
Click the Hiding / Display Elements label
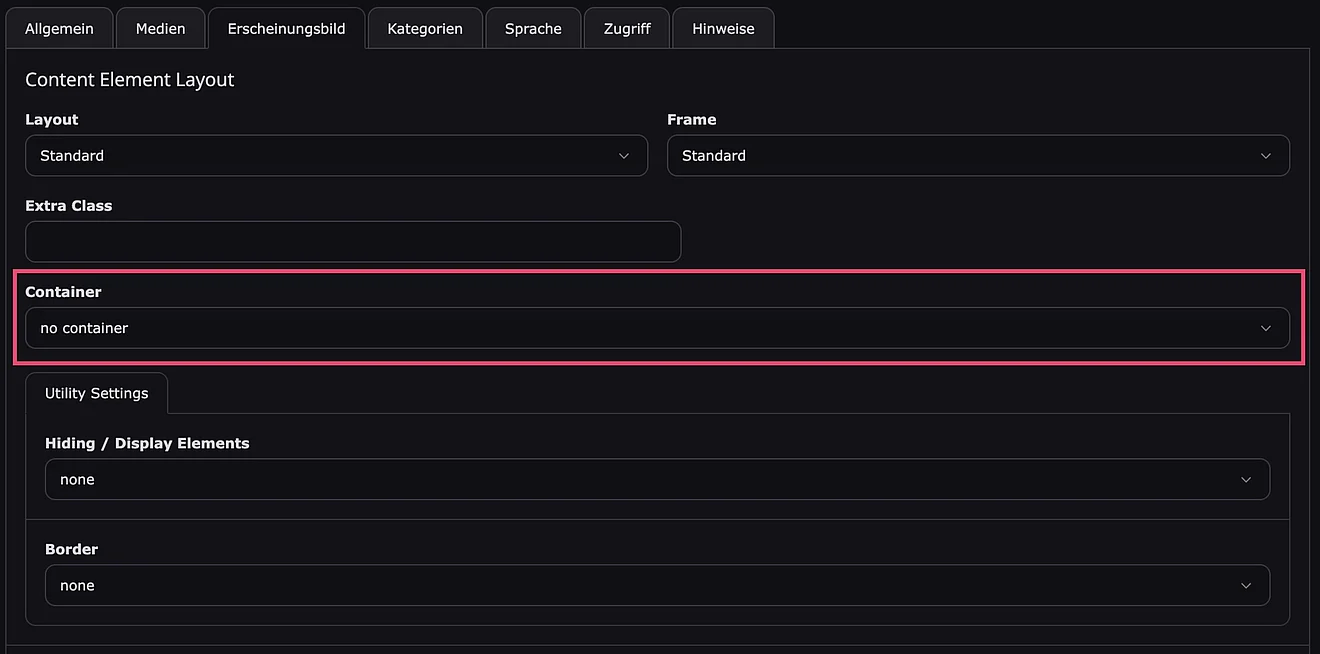pos(147,443)
